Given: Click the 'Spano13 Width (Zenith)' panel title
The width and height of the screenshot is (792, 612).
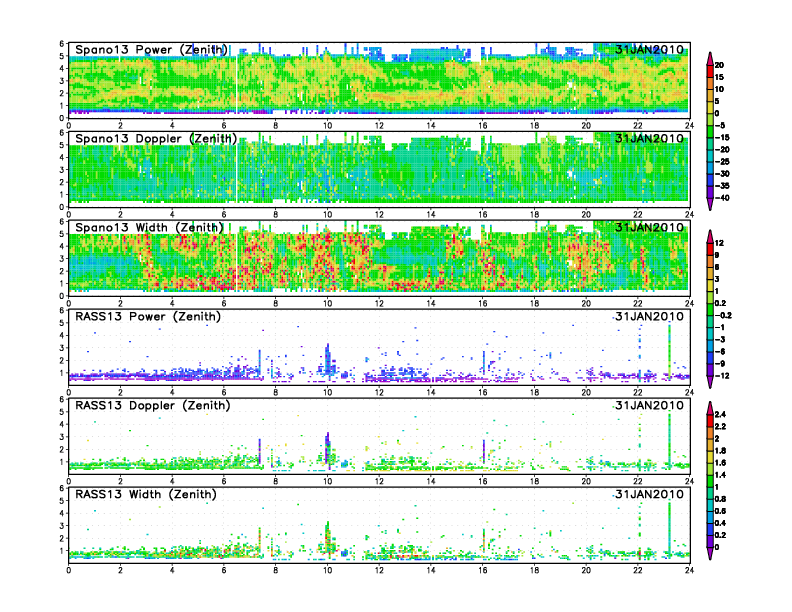Looking at the screenshot, I should pos(150,227).
